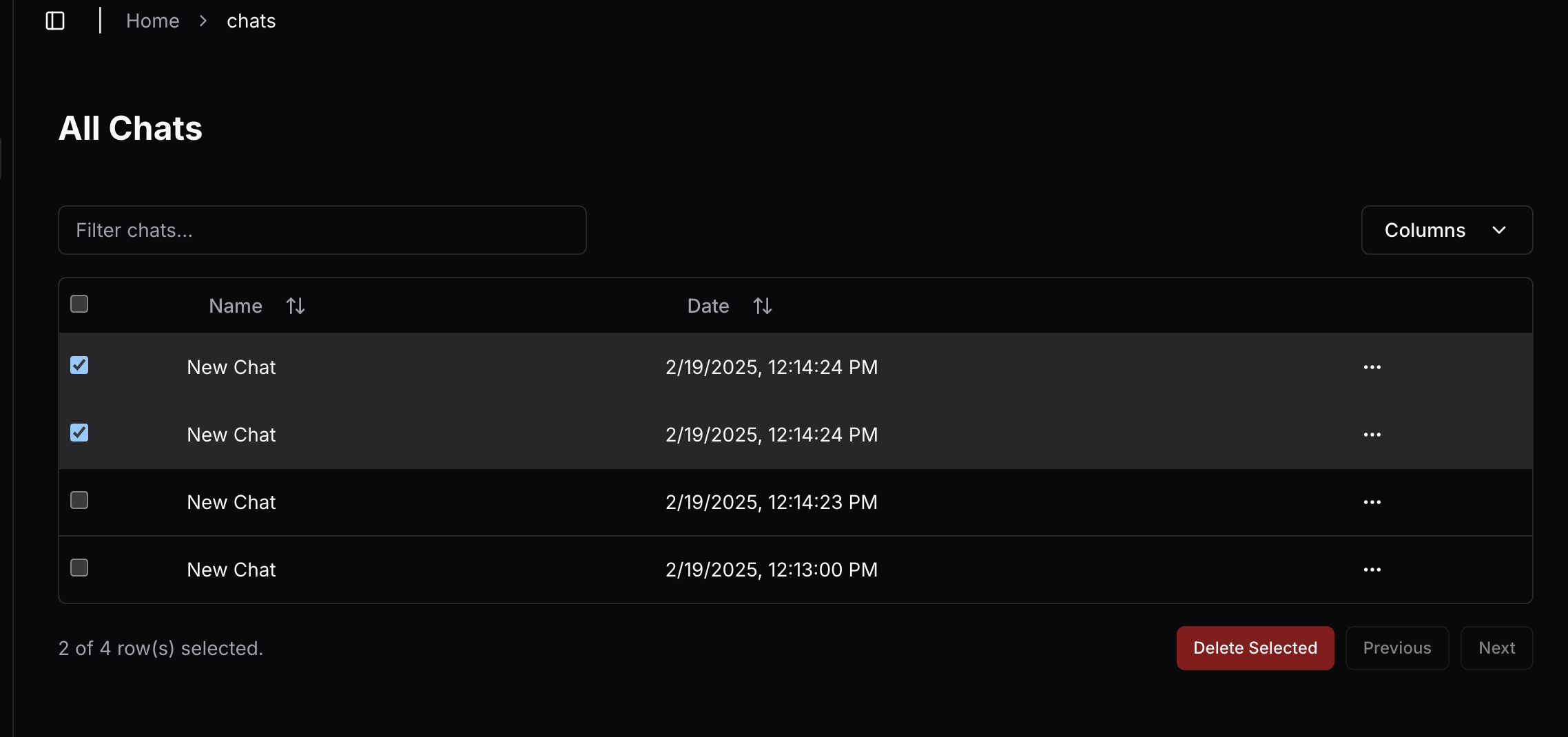Click the Previous page button
The height and width of the screenshot is (737, 1568).
coord(1396,648)
